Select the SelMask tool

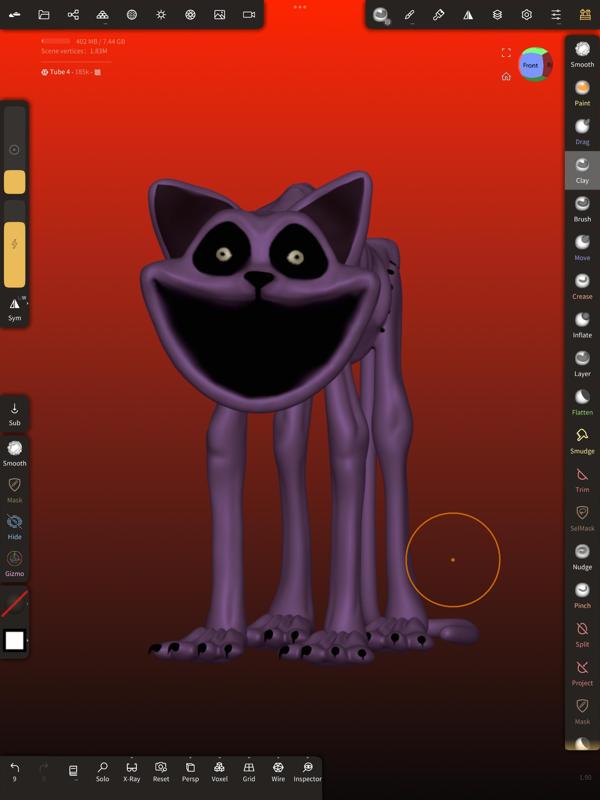pyautogui.click(x=582, y=518)
